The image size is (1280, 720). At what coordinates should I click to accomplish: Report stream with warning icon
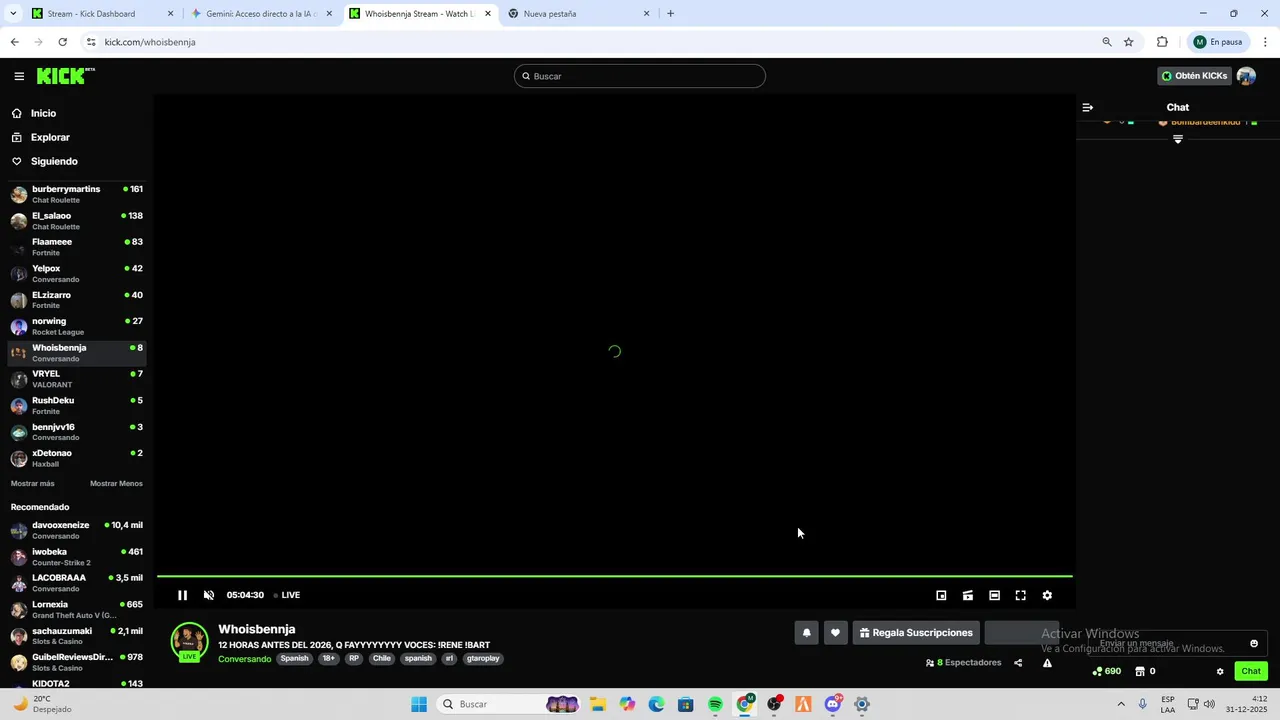(1047, 663)
